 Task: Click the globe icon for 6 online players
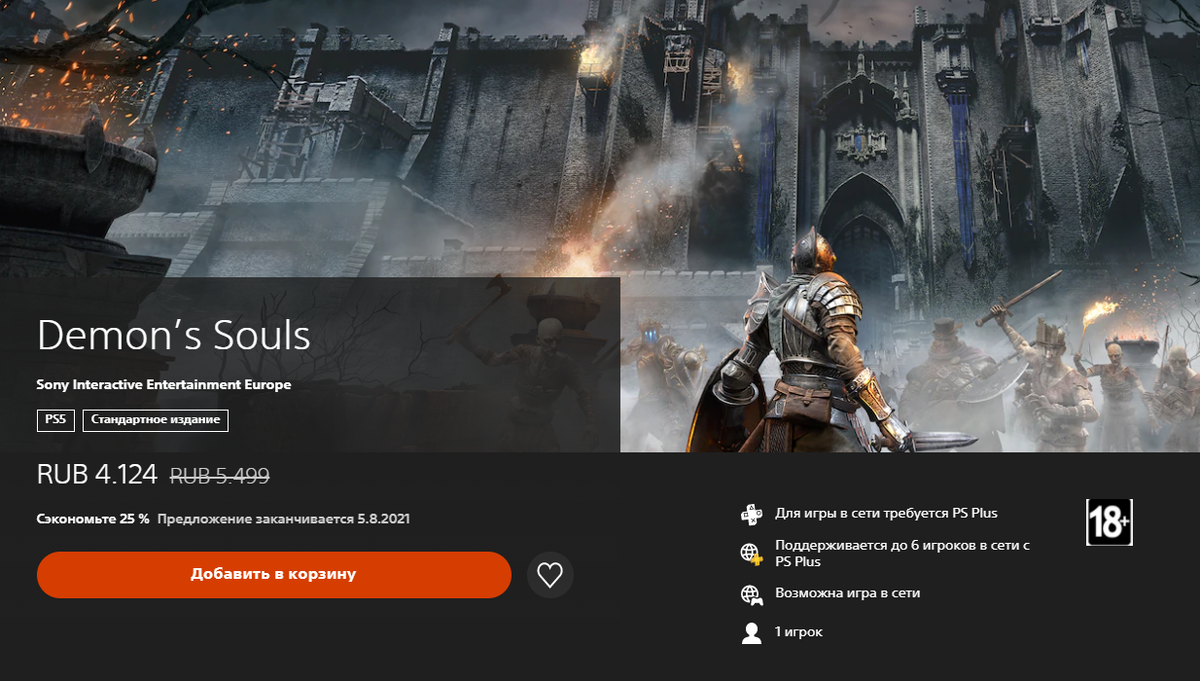(751, 554)
